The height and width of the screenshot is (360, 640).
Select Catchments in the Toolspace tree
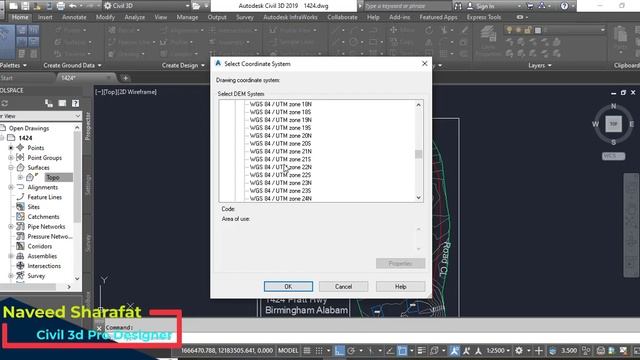click(43, 217)
